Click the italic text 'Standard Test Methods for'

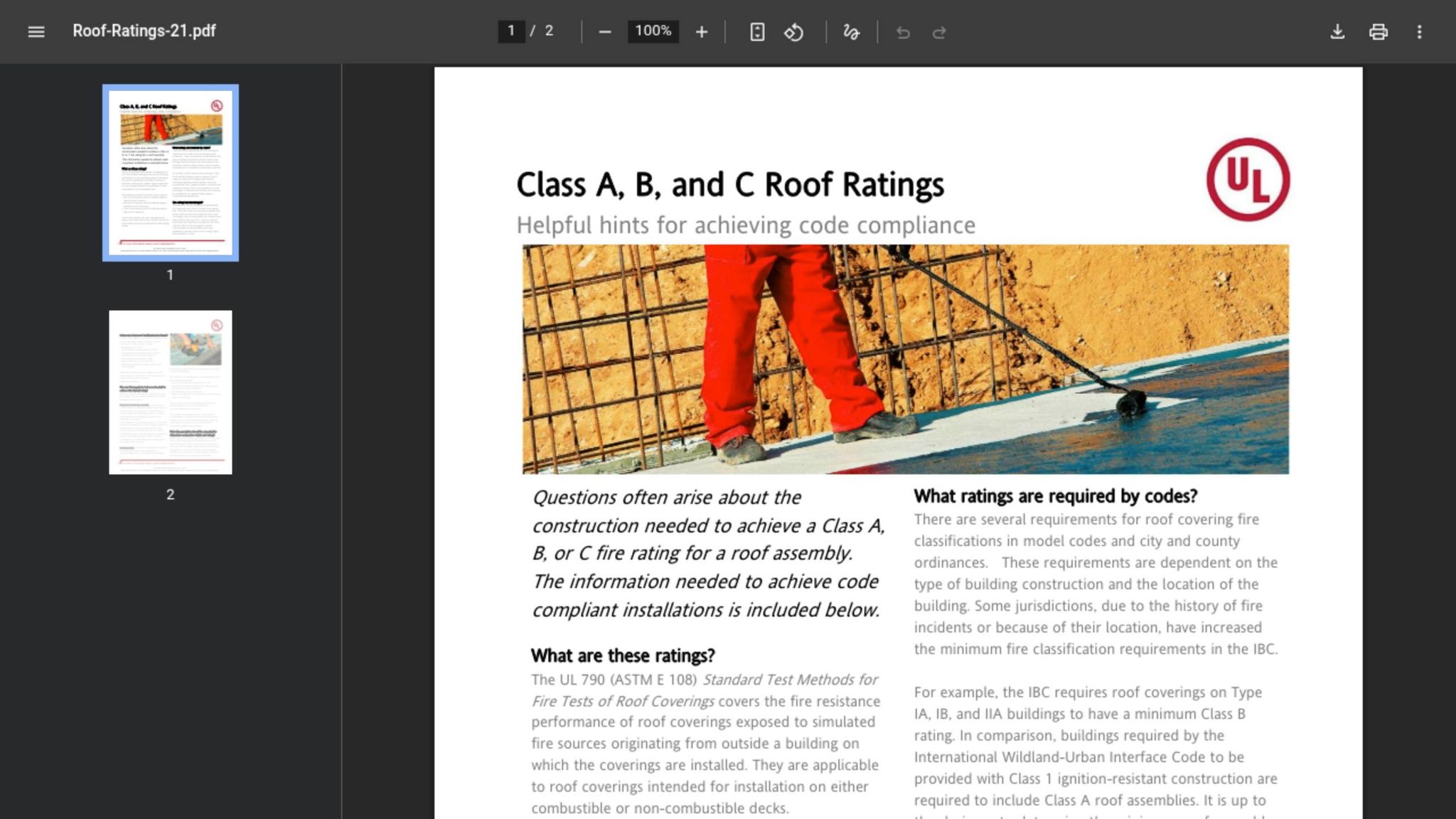pyautogui.click(x=791, y=680)
